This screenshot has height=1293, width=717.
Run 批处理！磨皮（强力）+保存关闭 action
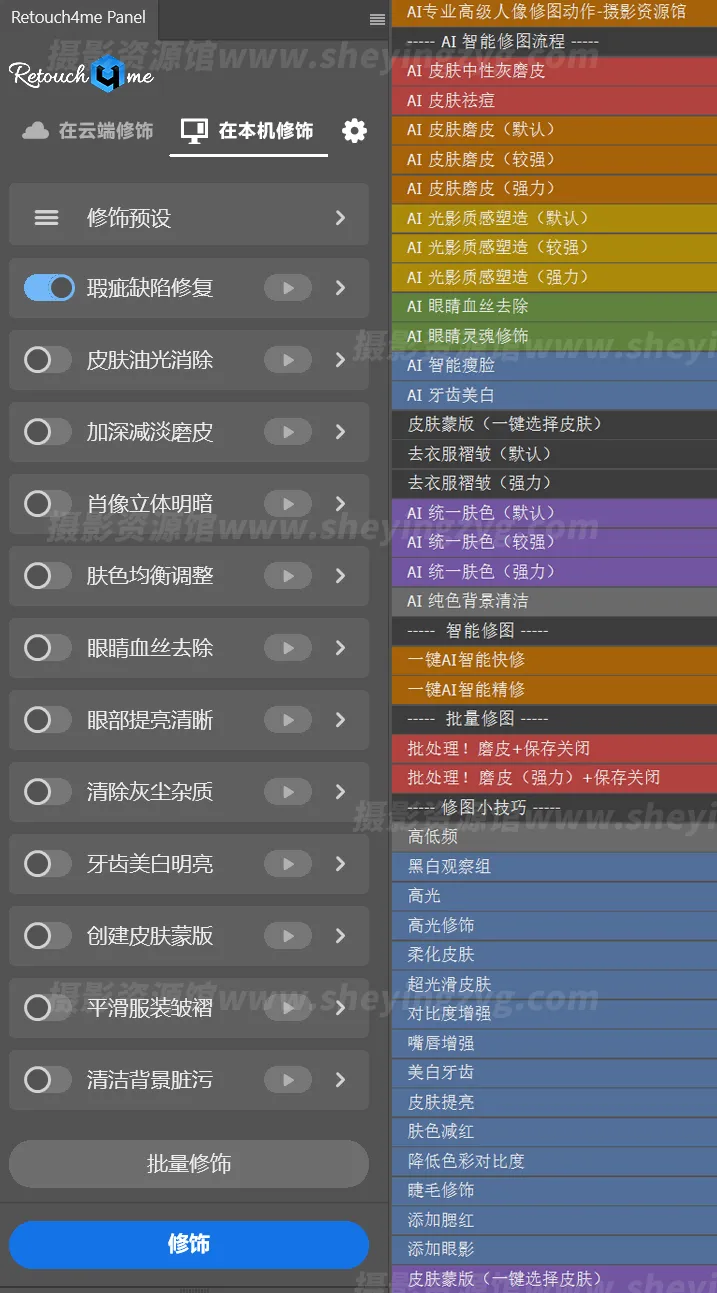(554, 778)
